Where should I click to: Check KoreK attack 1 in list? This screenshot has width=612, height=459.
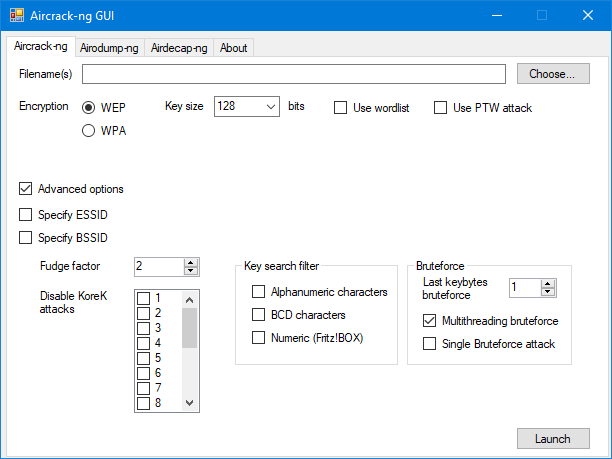(x=144, y=298)
